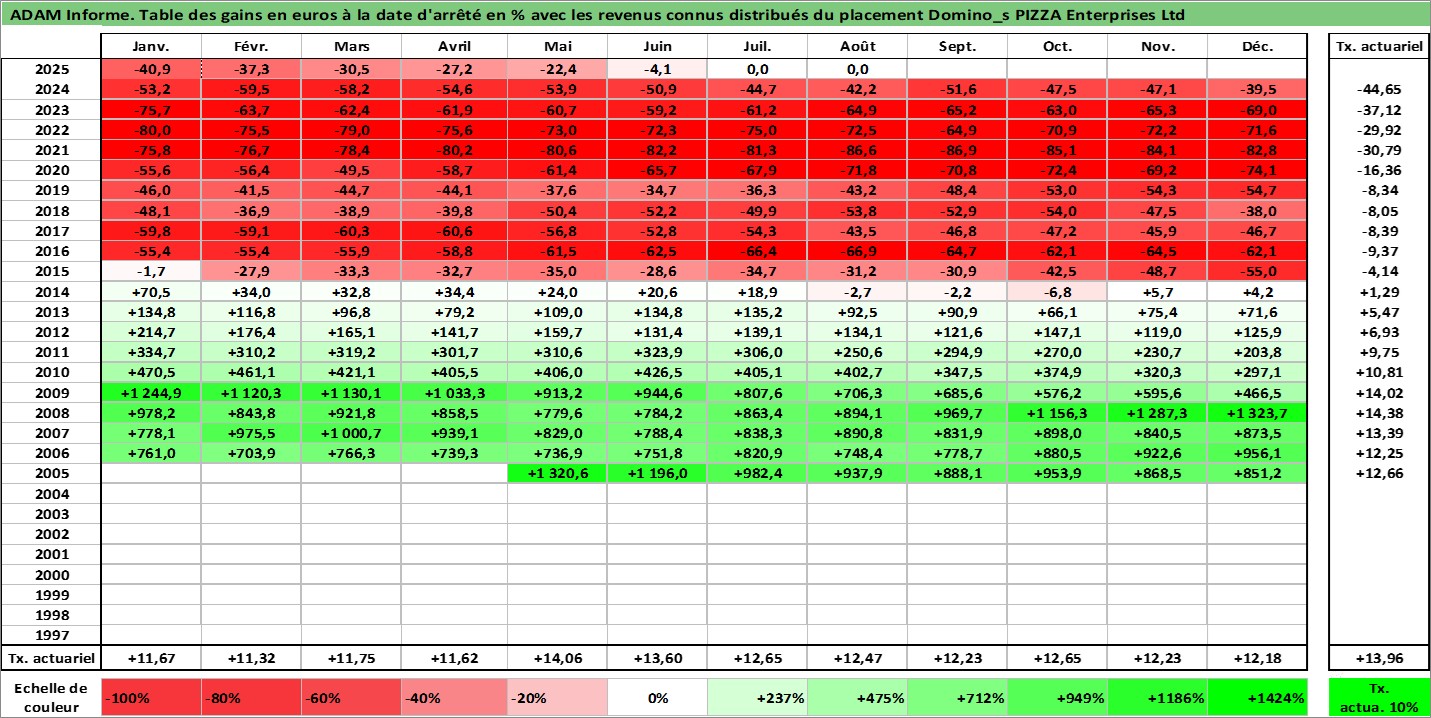Select the 'Mars' column header
Screen dimensions: 1431x718
[352, 47]
